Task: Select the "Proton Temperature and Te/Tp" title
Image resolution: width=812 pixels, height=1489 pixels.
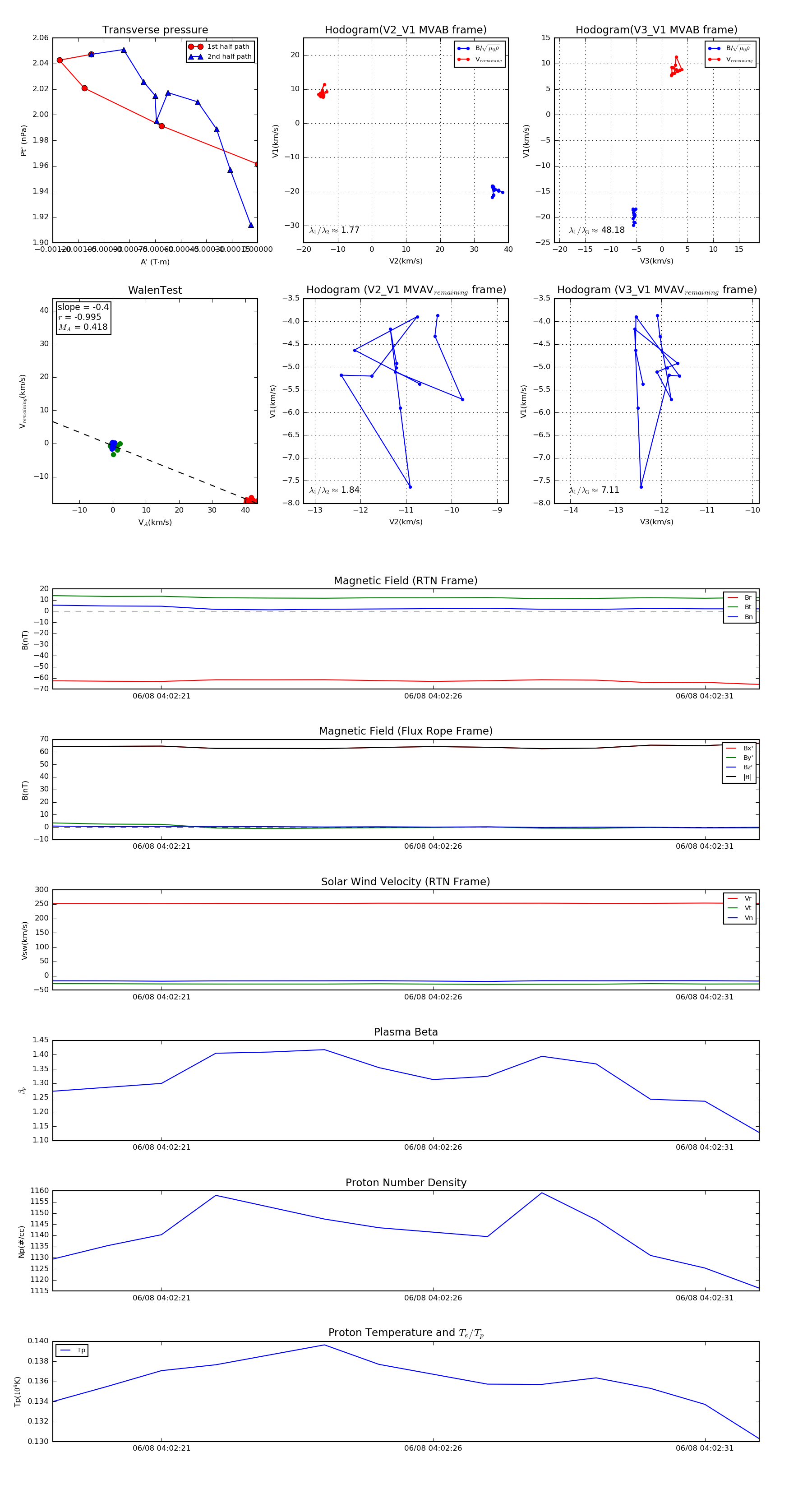Action: click(x=406, y=1333)
